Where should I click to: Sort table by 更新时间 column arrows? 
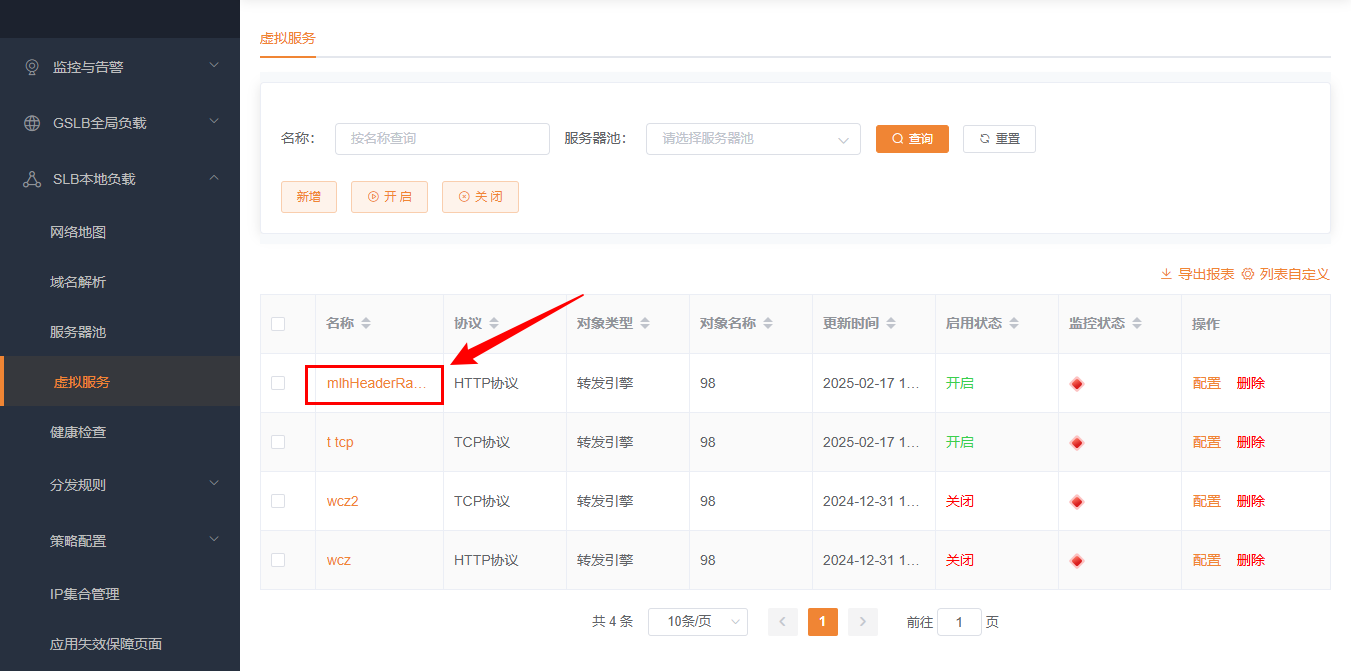click(x=891, y=324)
